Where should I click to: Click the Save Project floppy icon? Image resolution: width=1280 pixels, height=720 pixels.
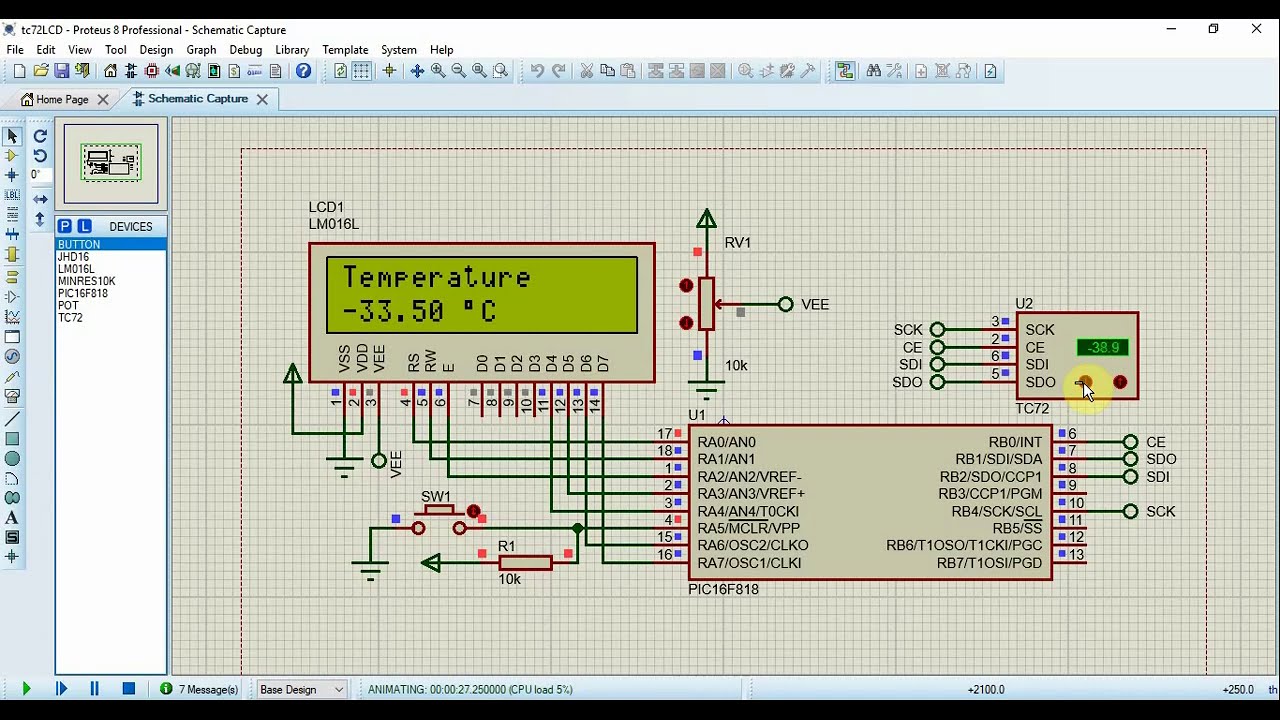(61, 71)
